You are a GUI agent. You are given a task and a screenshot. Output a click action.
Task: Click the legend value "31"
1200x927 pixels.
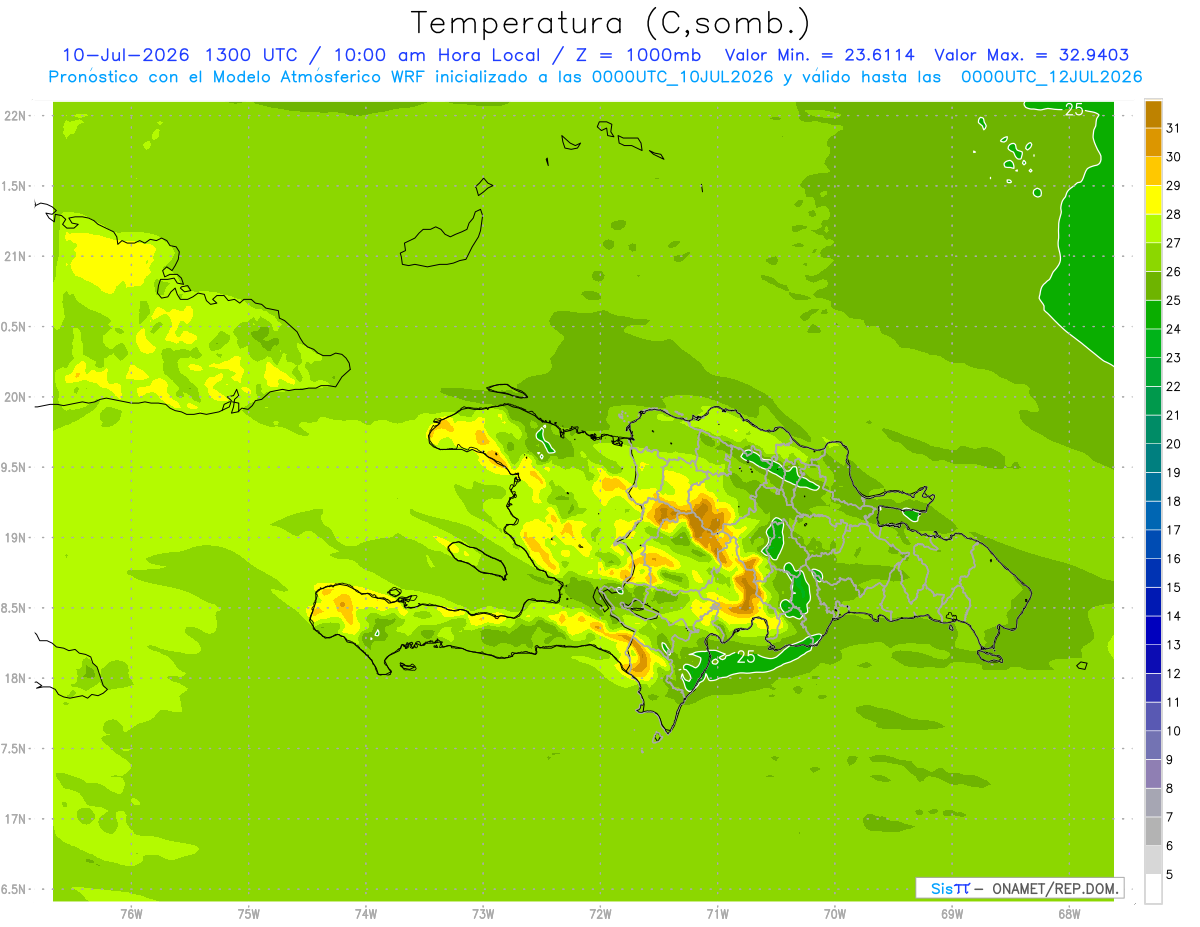1174,128
